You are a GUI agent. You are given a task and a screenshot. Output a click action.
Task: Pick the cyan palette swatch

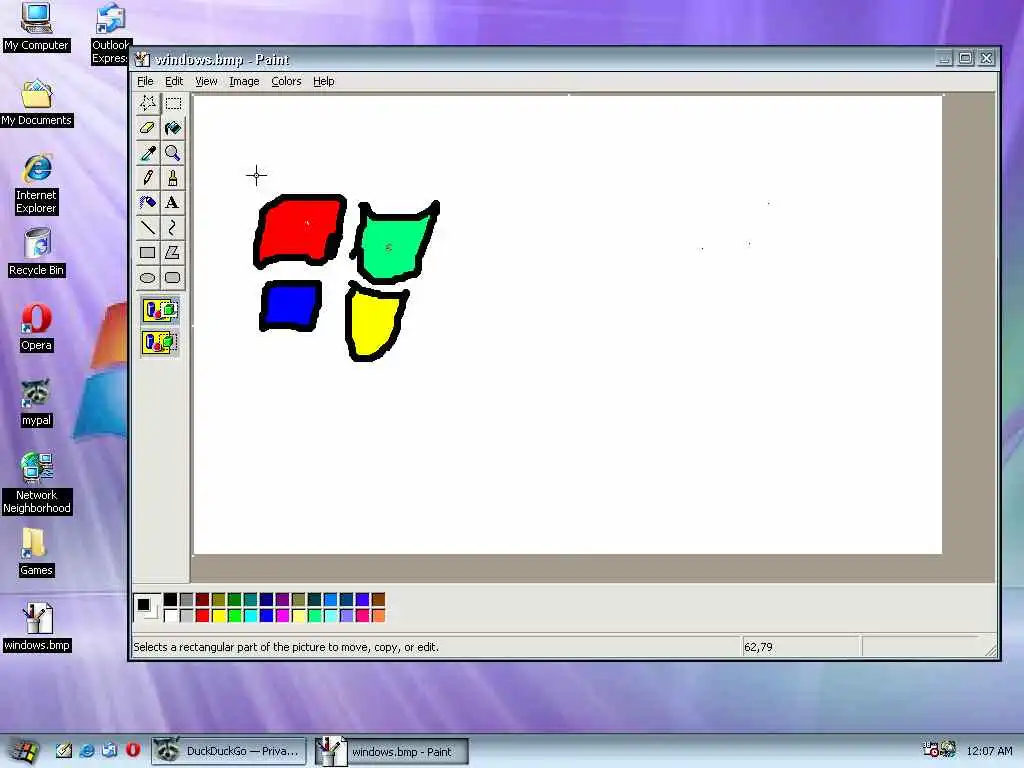(x=251, y=615)
